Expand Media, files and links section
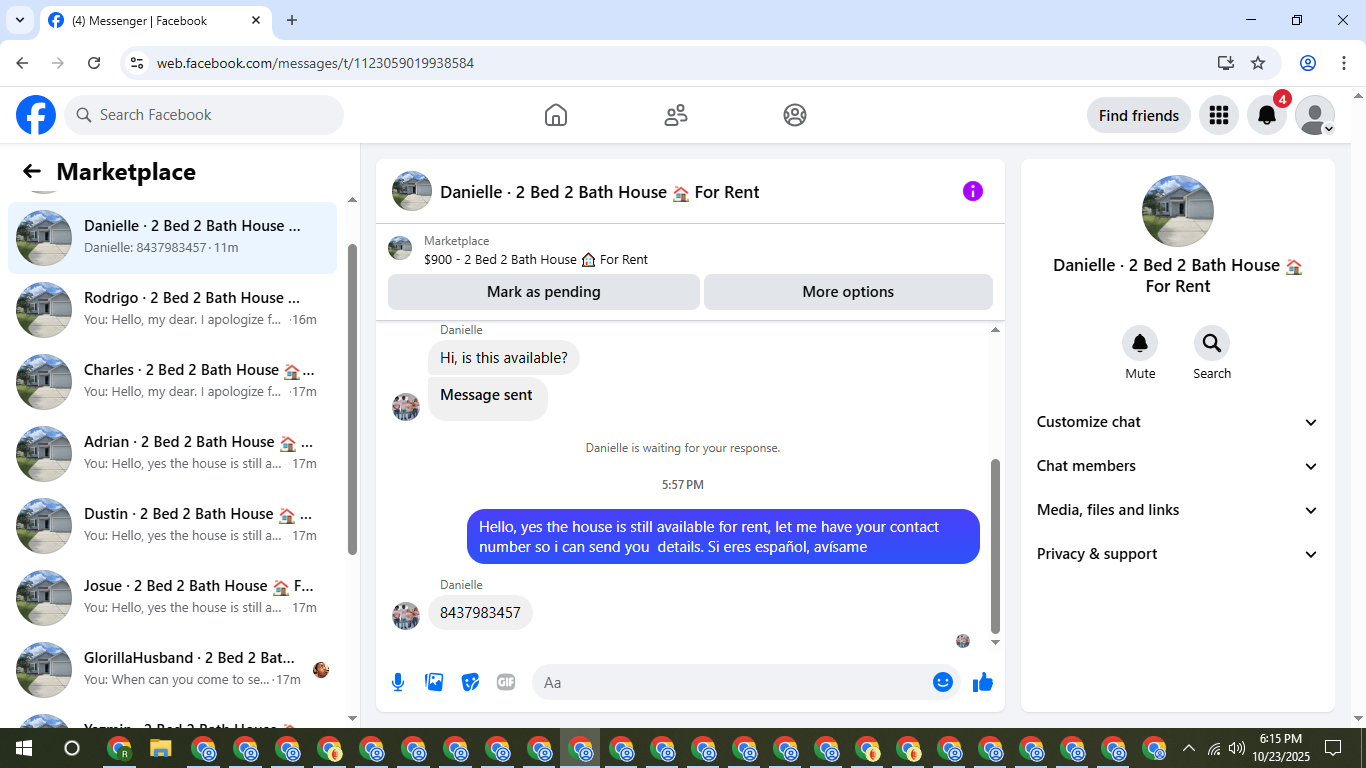The height and width of the screenshot is (768, 1366). [x=1178, y=510]
